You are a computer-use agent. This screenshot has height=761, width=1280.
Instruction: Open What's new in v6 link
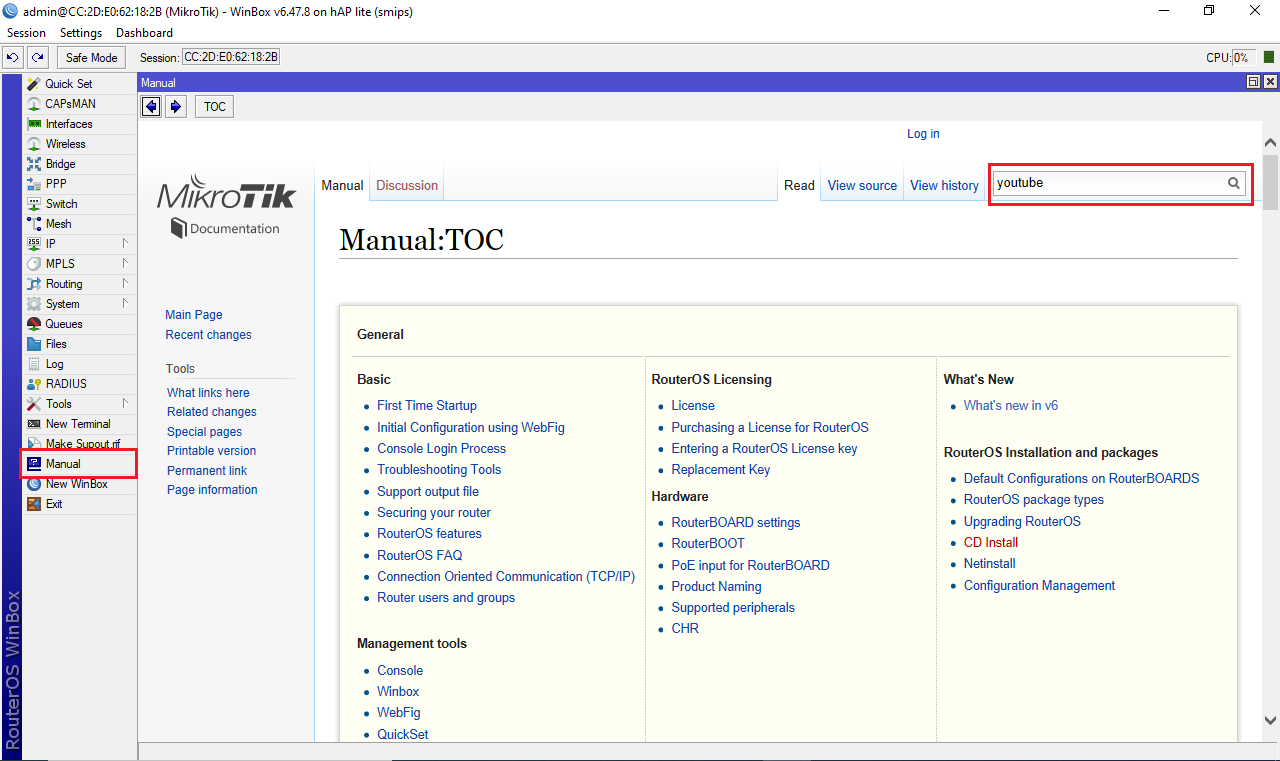coord(1011,406)
